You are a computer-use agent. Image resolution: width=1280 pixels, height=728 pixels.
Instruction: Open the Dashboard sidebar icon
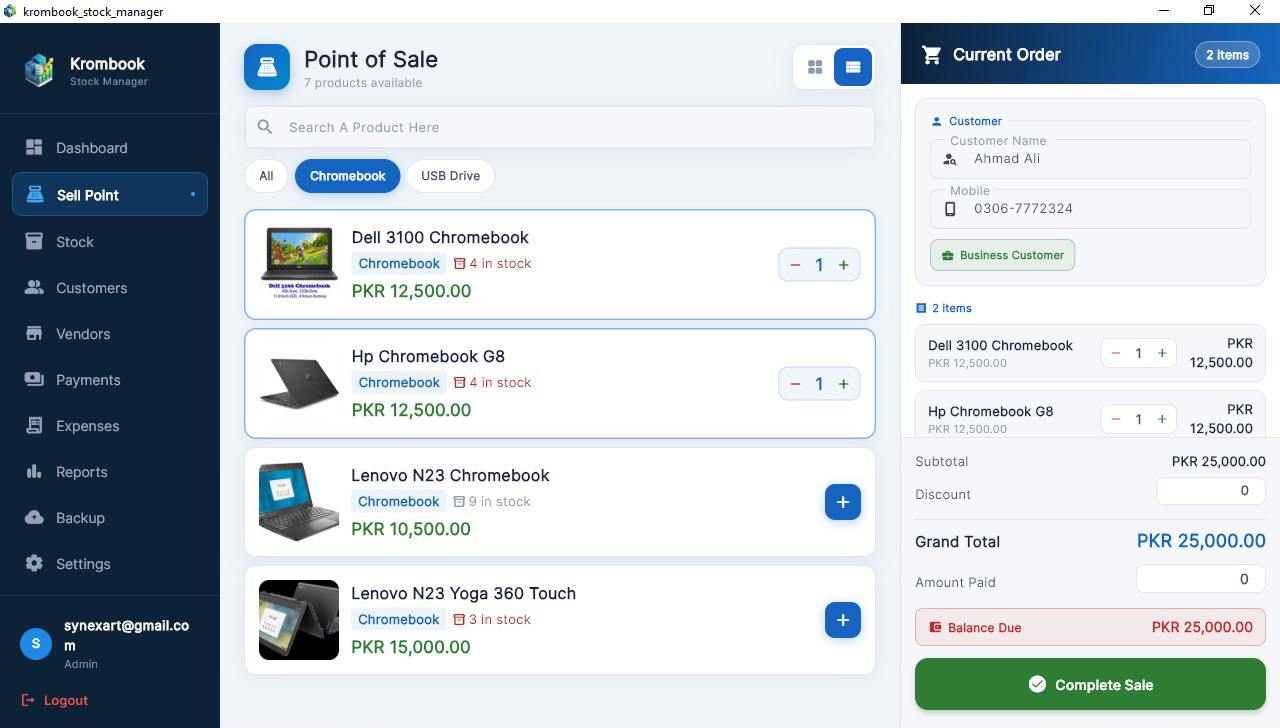pos(34,148)
